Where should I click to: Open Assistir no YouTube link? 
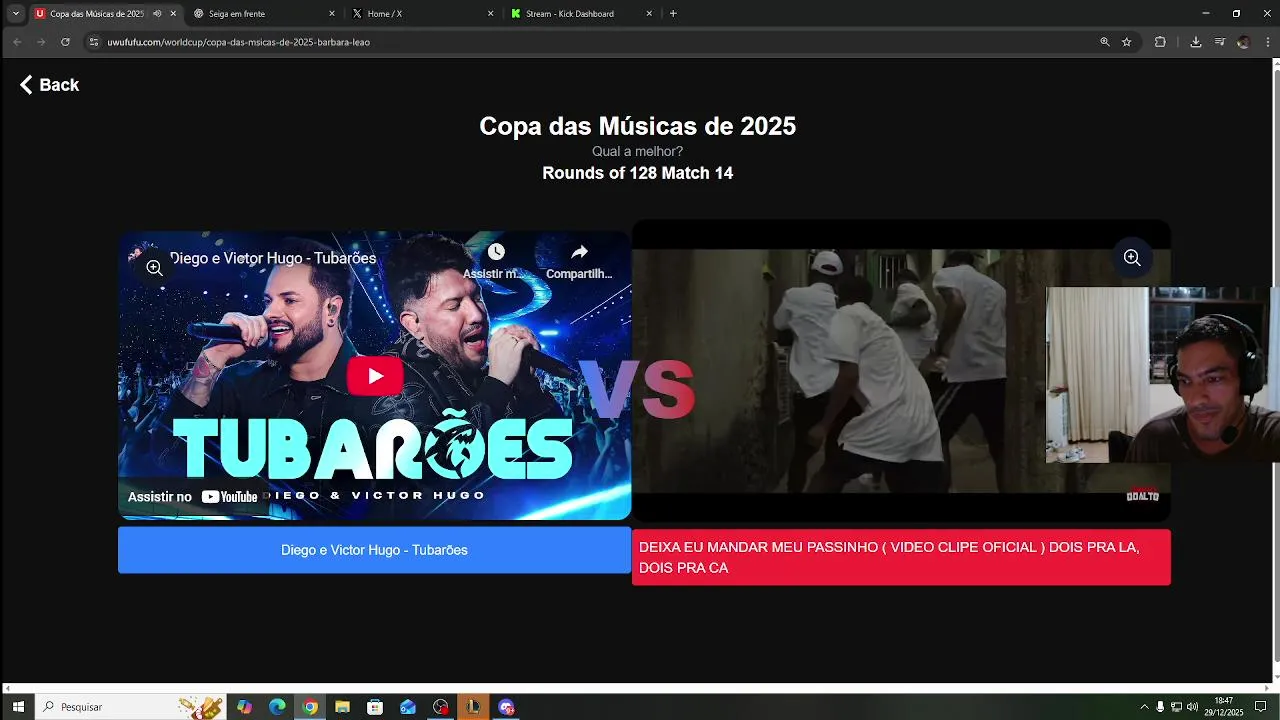tap(193, 497)
